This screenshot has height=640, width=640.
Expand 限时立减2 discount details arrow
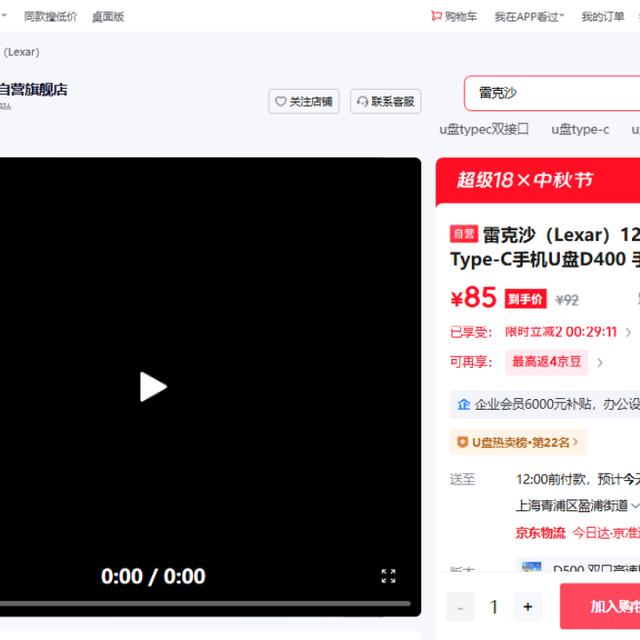(x=629, y=332)
